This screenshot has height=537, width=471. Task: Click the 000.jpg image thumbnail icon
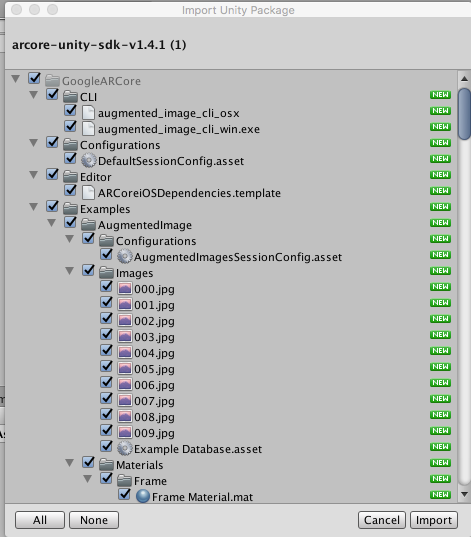click(125, 288)
